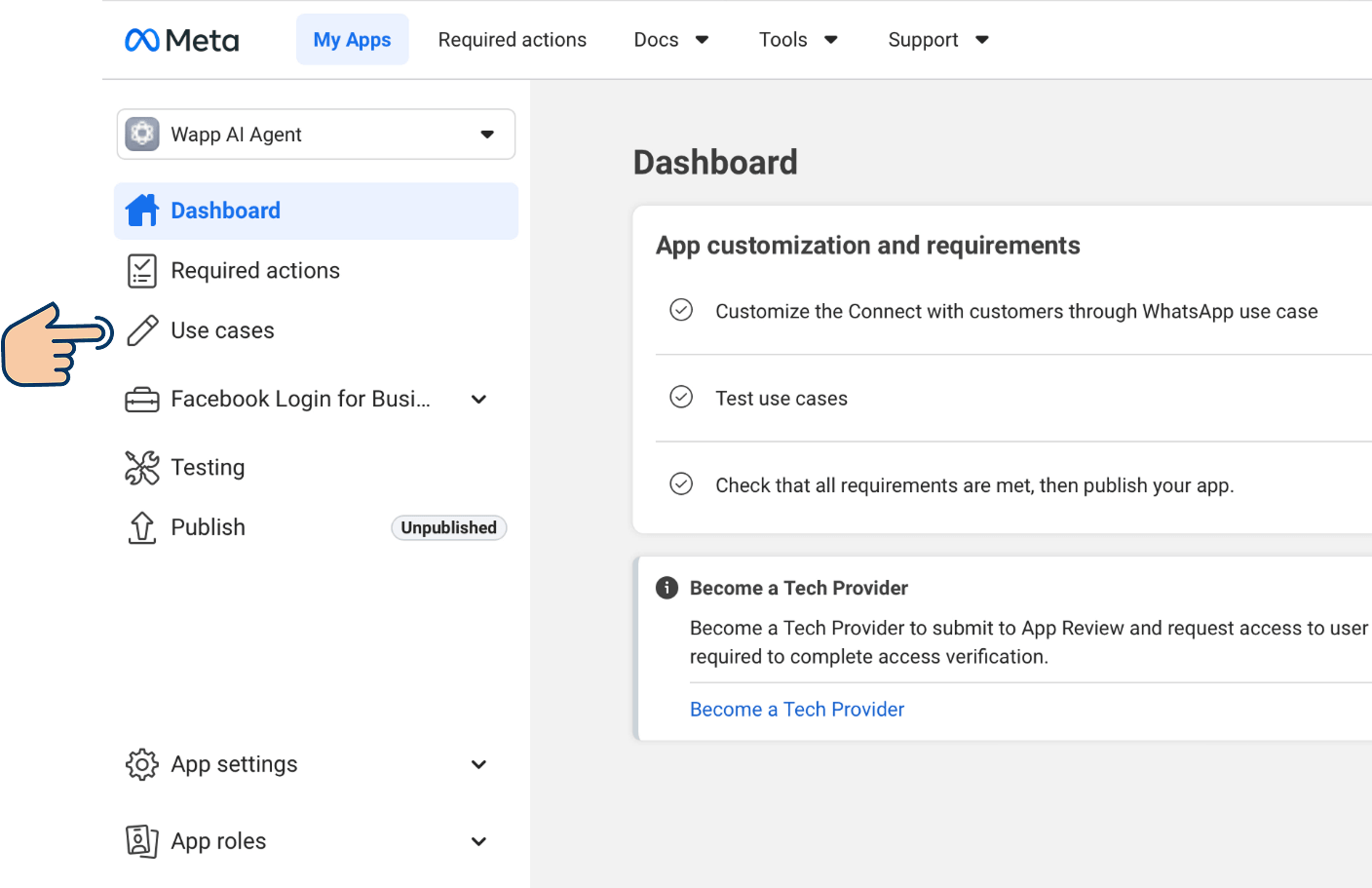The width and height of the screenshot is (1372, 888).
Task: Click the App settings gear icon
Action: pos(142,764)
